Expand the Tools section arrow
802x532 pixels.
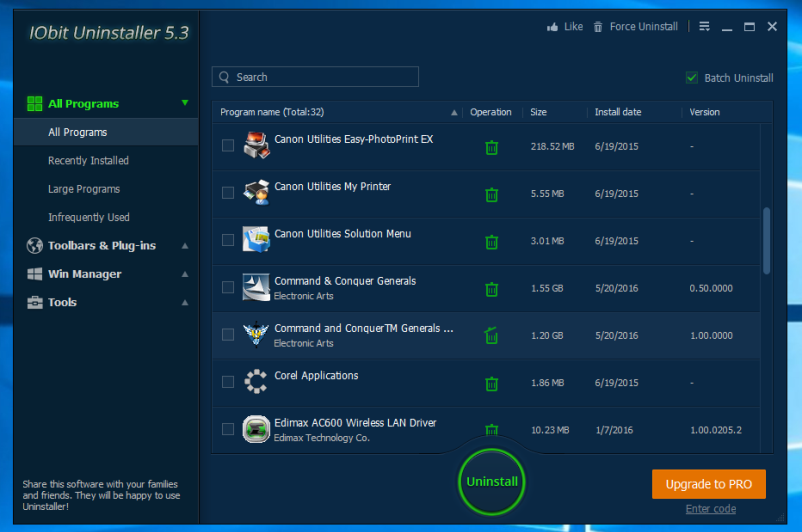point(185,303)
